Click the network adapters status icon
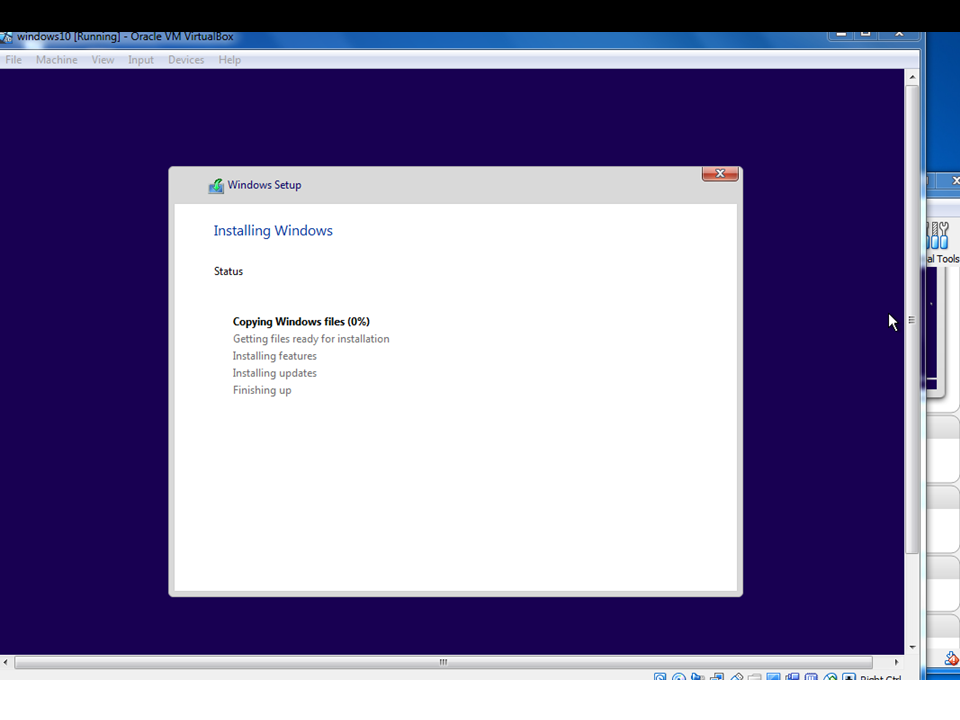 [716, 678]
